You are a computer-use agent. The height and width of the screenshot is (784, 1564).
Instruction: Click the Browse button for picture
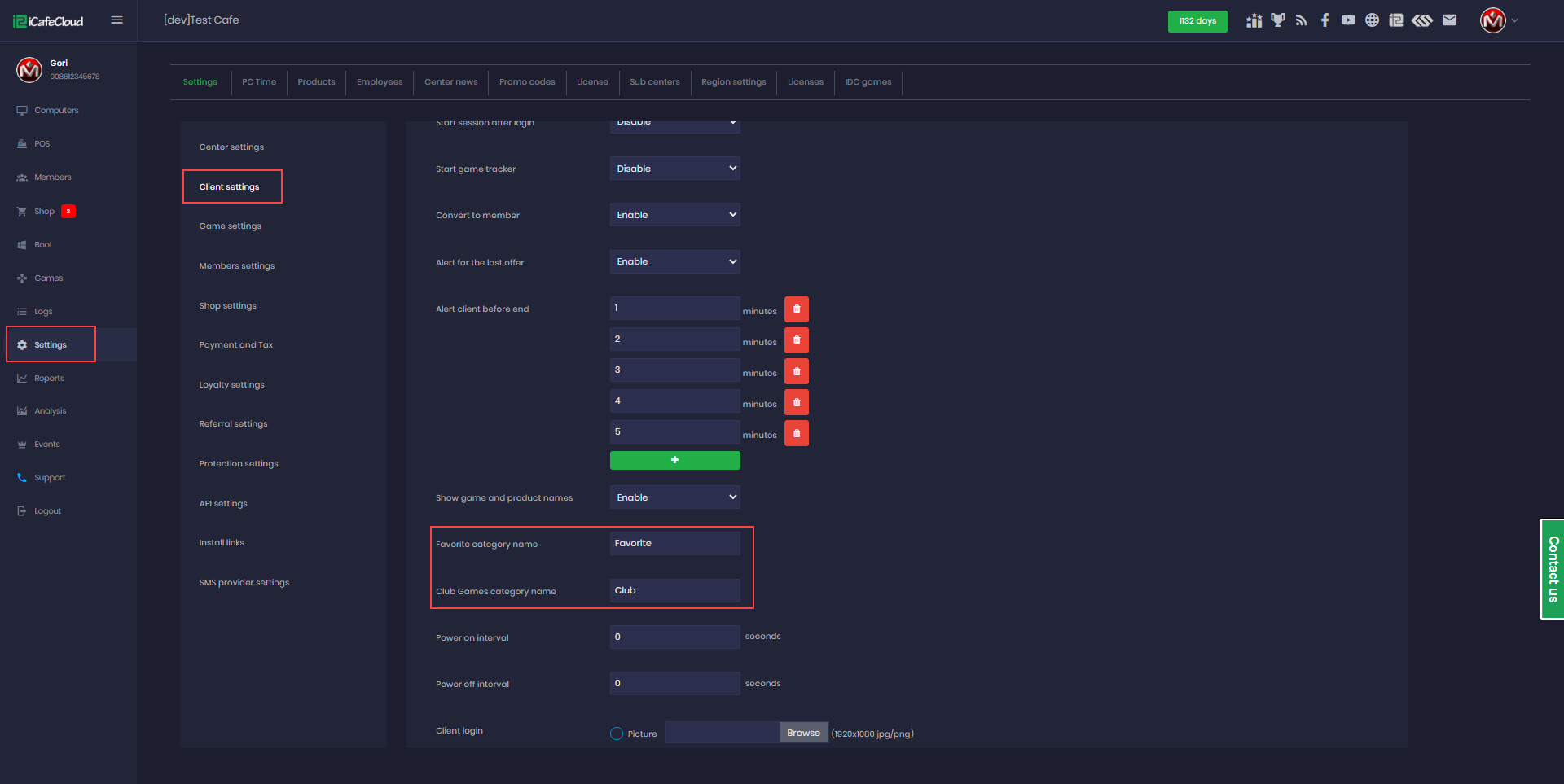[x=803, y=733]
